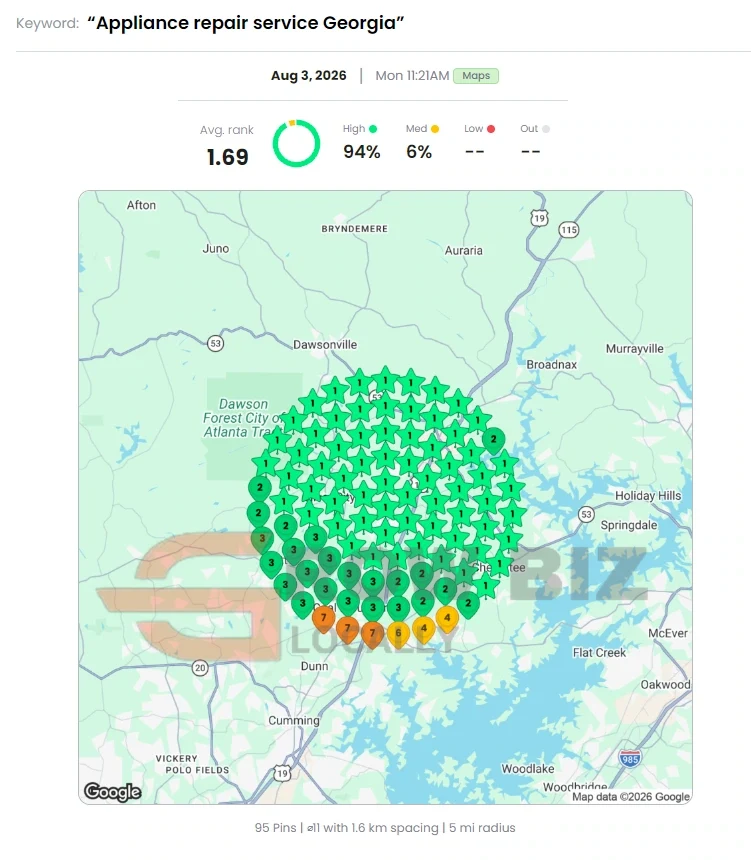Click the grid size icon before 11
This screenshot has height=860, width=751.
[x=310, y=828]
